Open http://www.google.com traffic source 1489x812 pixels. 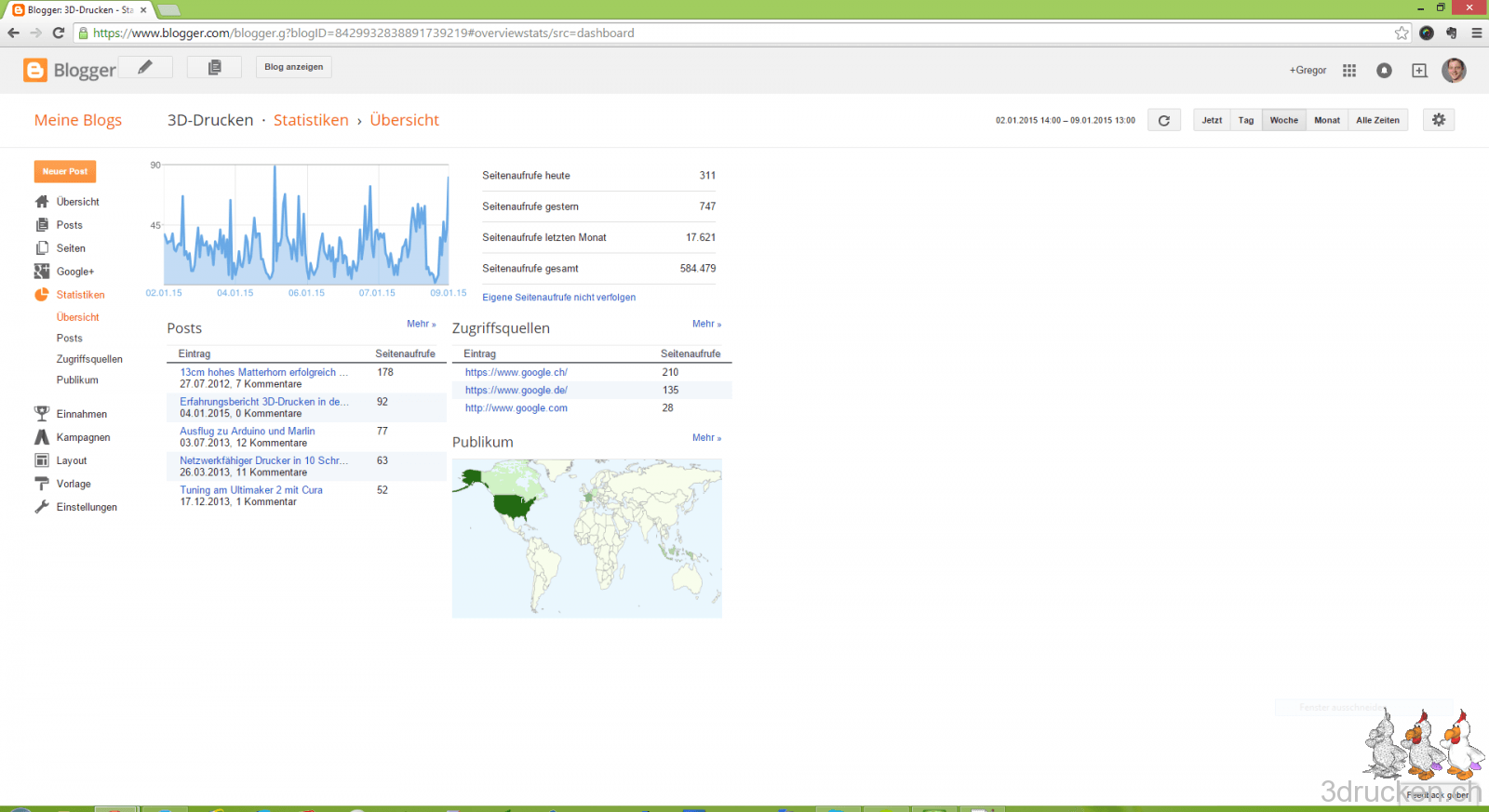(516, 408)
